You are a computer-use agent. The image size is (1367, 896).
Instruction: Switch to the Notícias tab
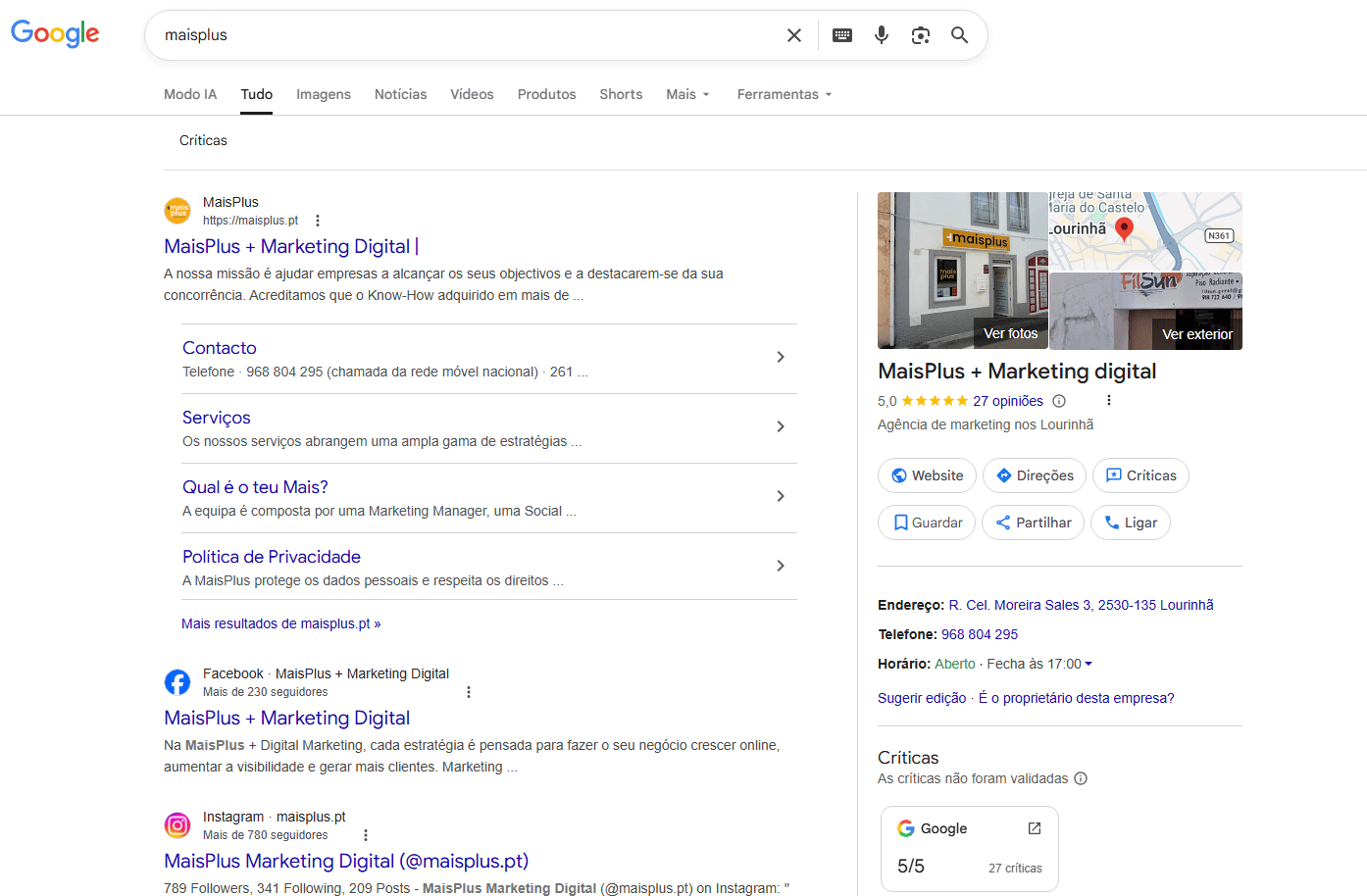coord(400,94)
